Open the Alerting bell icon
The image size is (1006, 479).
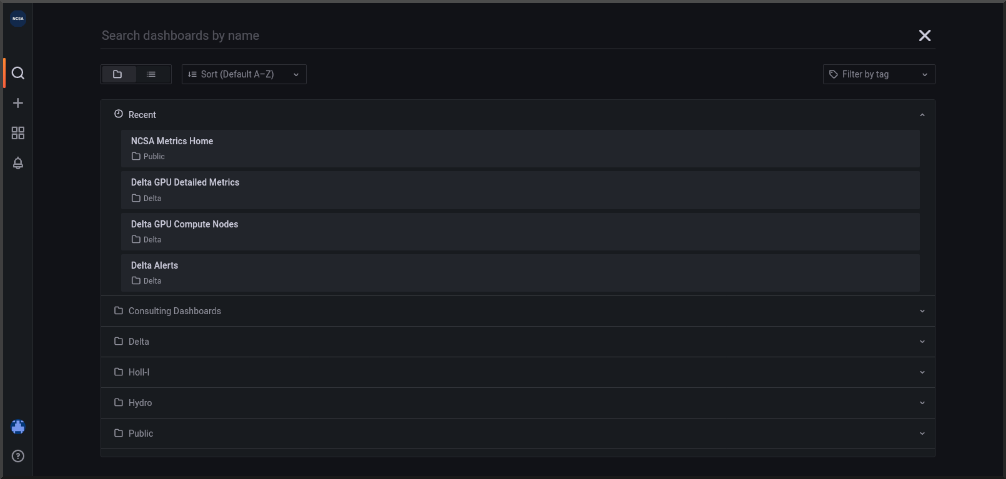tap(18, 163)
